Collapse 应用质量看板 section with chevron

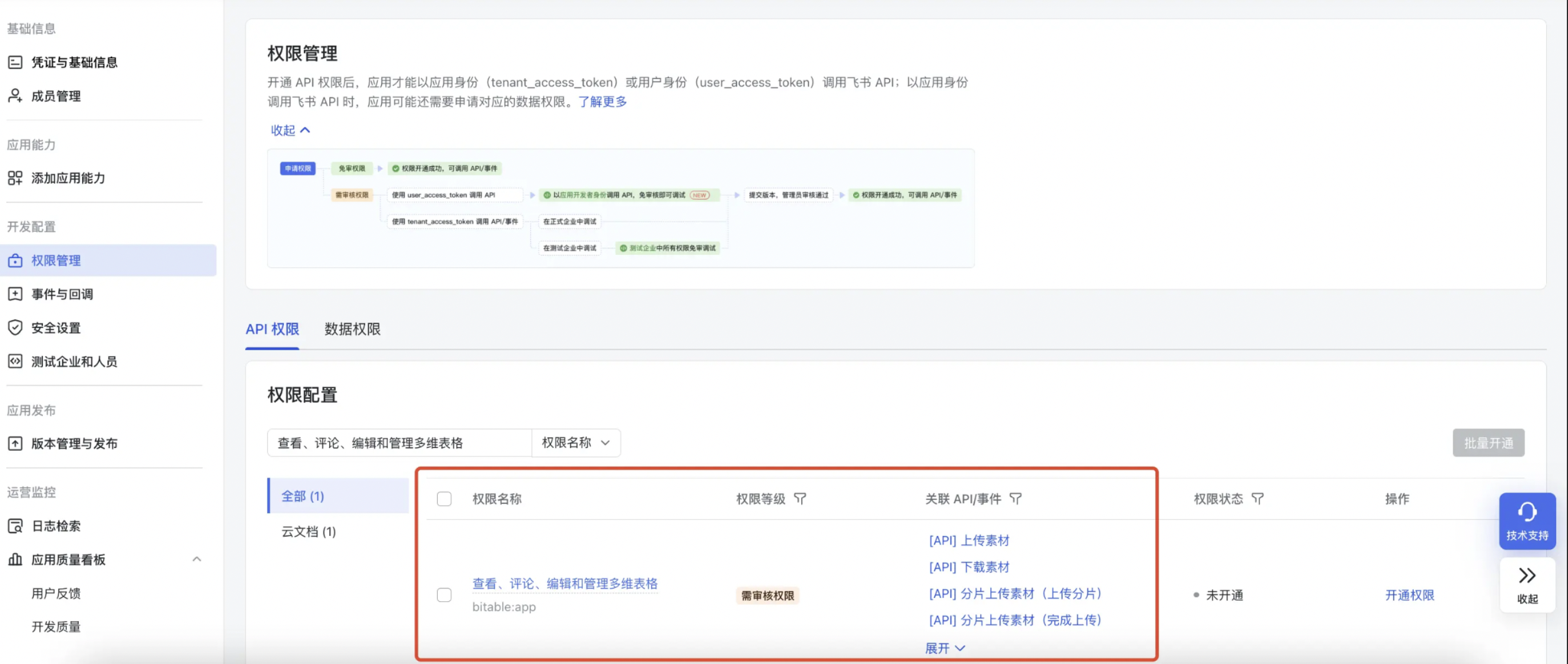pyautogui.click(x=197, y=559)
